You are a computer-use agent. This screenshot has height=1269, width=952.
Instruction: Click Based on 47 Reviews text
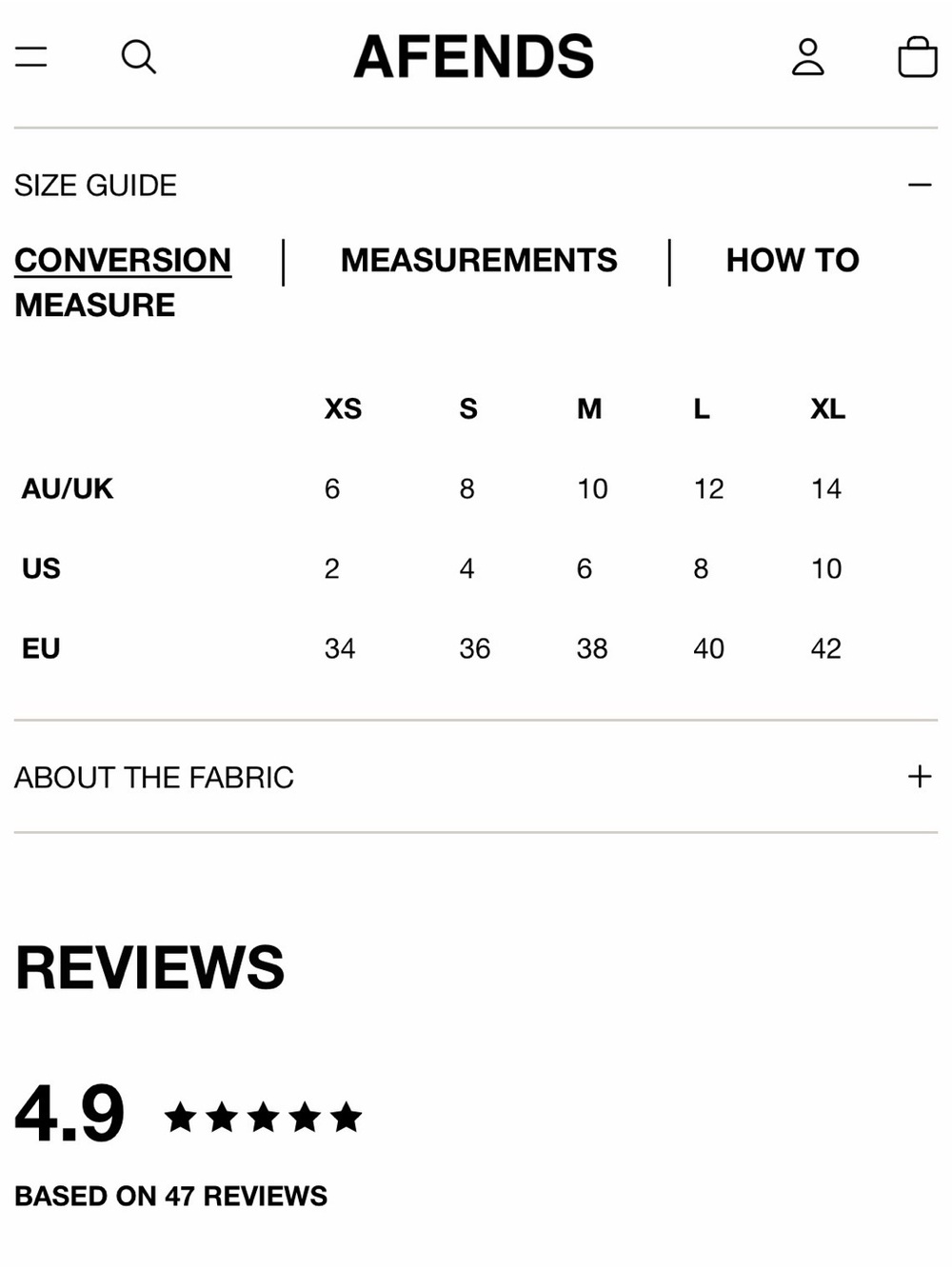[x=171, y=1196]
